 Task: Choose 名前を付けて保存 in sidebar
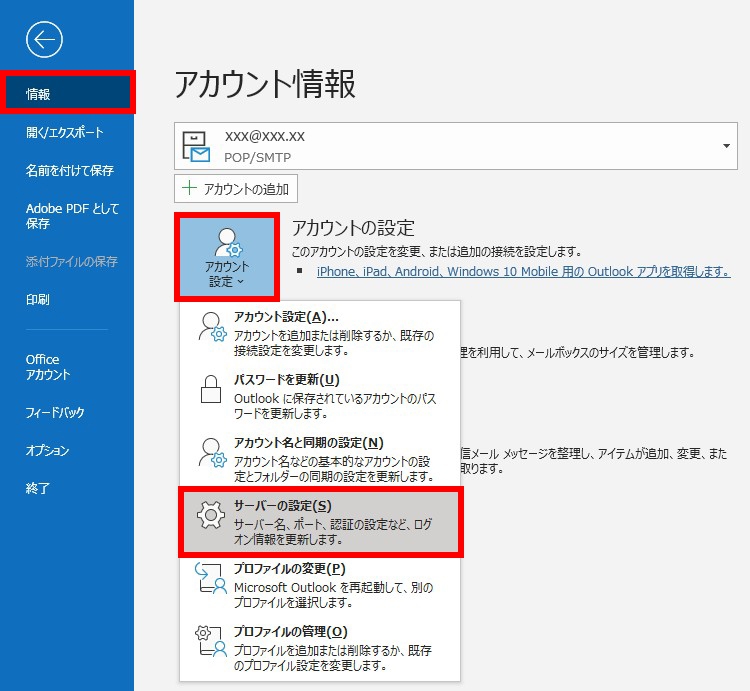coord(70,170)
